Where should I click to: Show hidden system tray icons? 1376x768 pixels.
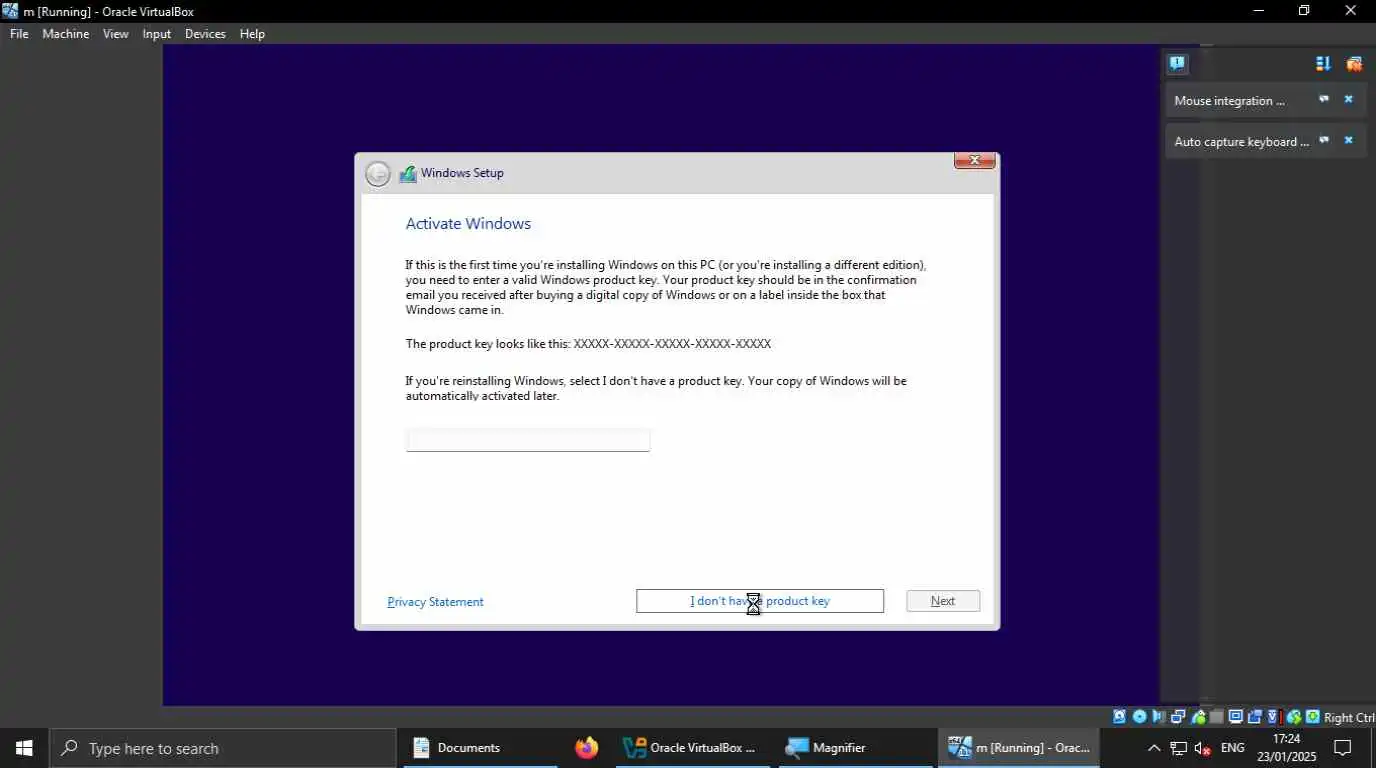pyautogui.click(x=1154, y=748)
